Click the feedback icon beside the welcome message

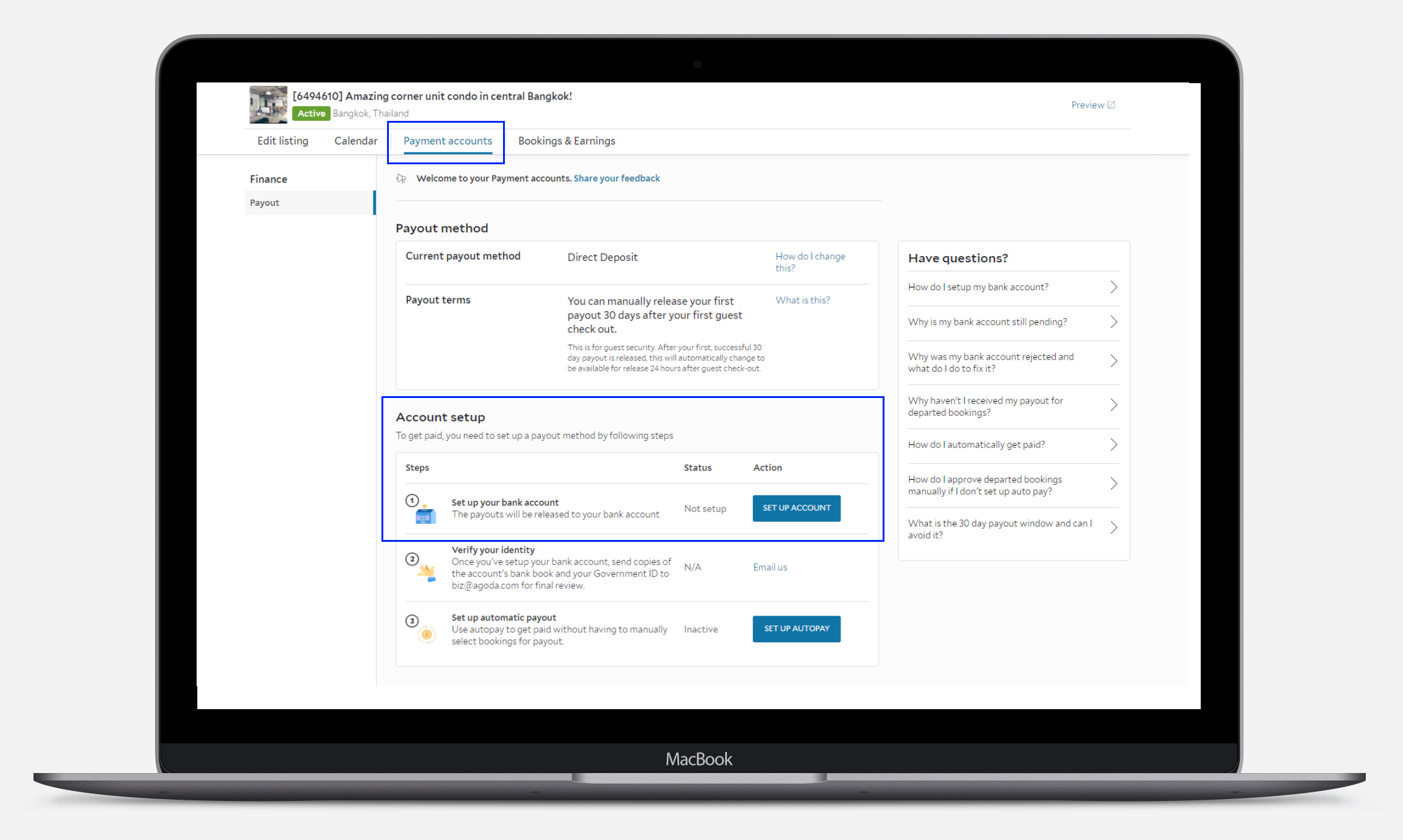tap(401, 179)
